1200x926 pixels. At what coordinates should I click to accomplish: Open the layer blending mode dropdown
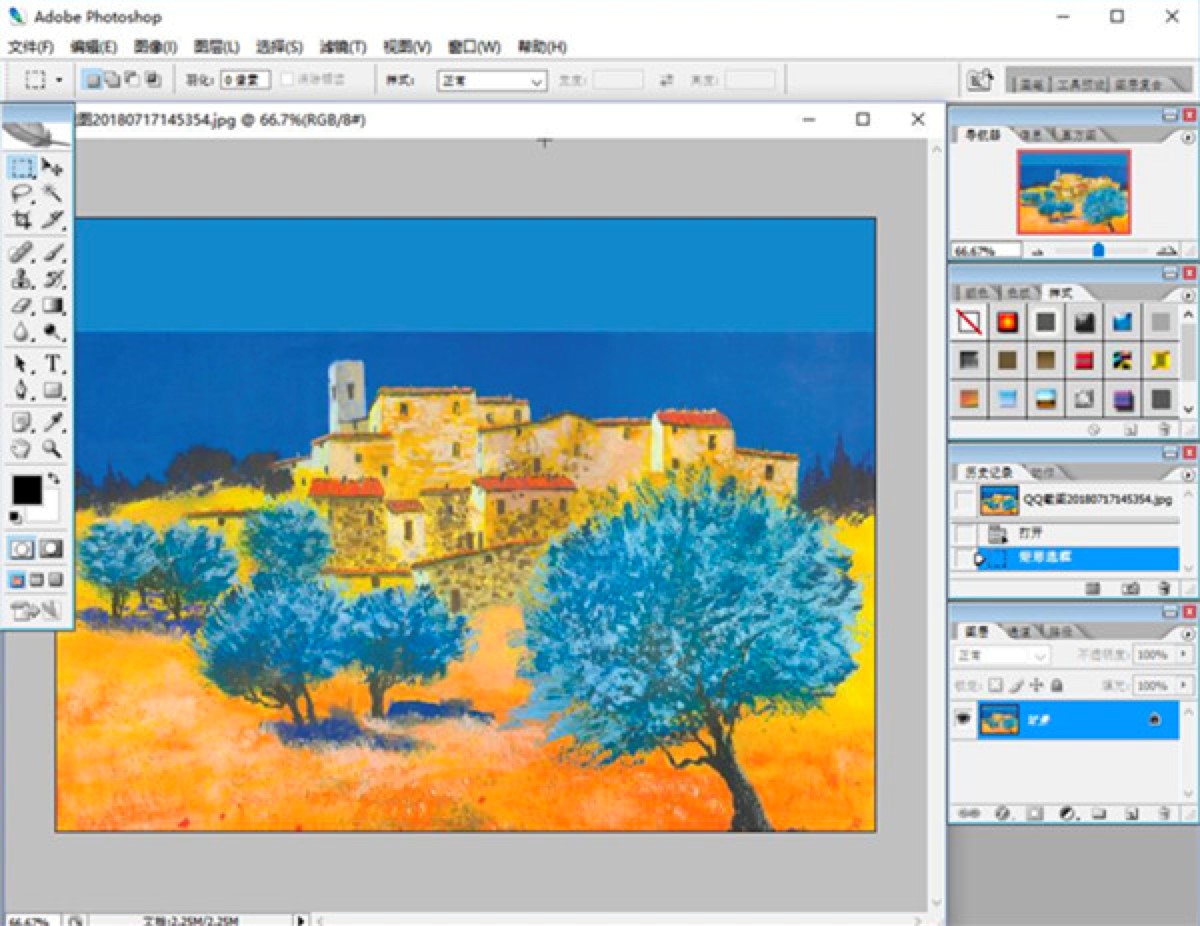pyautogui.click(x=1000, y=656)
